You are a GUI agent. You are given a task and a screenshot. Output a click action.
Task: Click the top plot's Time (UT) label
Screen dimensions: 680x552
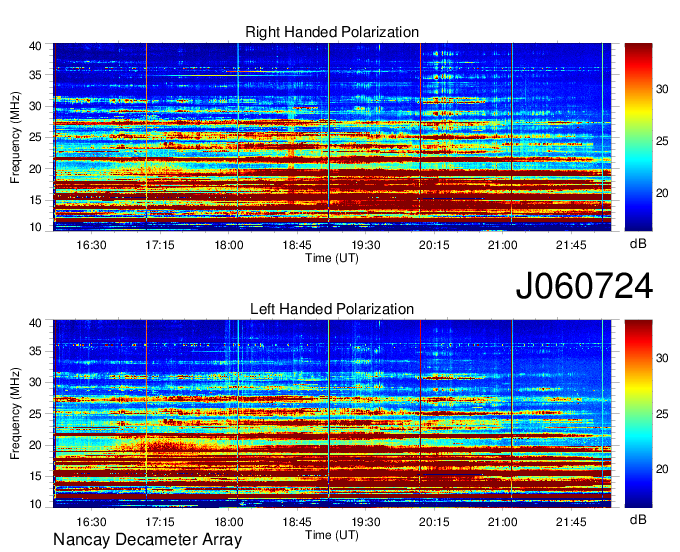point(332,258)
